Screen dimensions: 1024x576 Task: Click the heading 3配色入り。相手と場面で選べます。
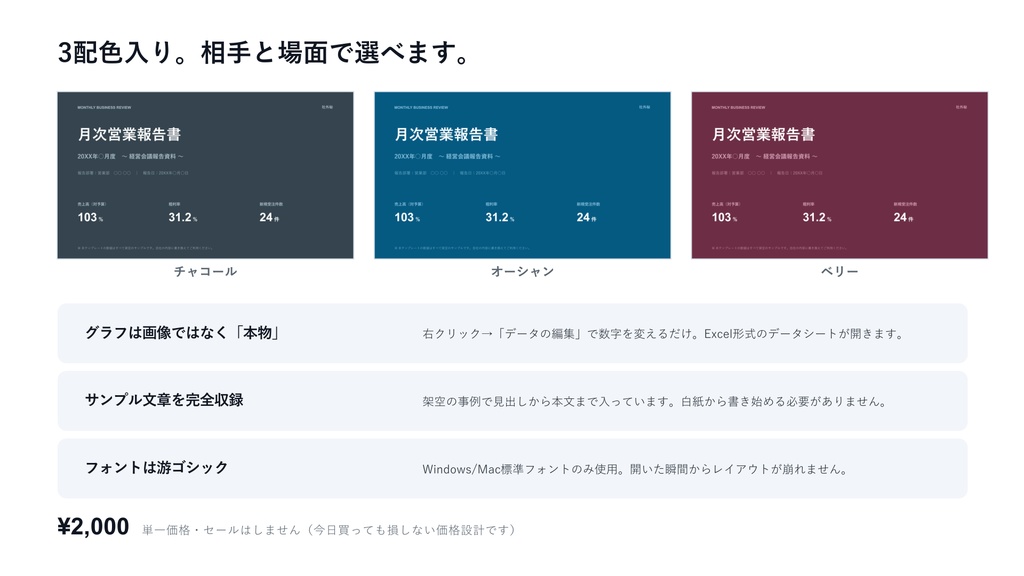click(x=263, y=53)
